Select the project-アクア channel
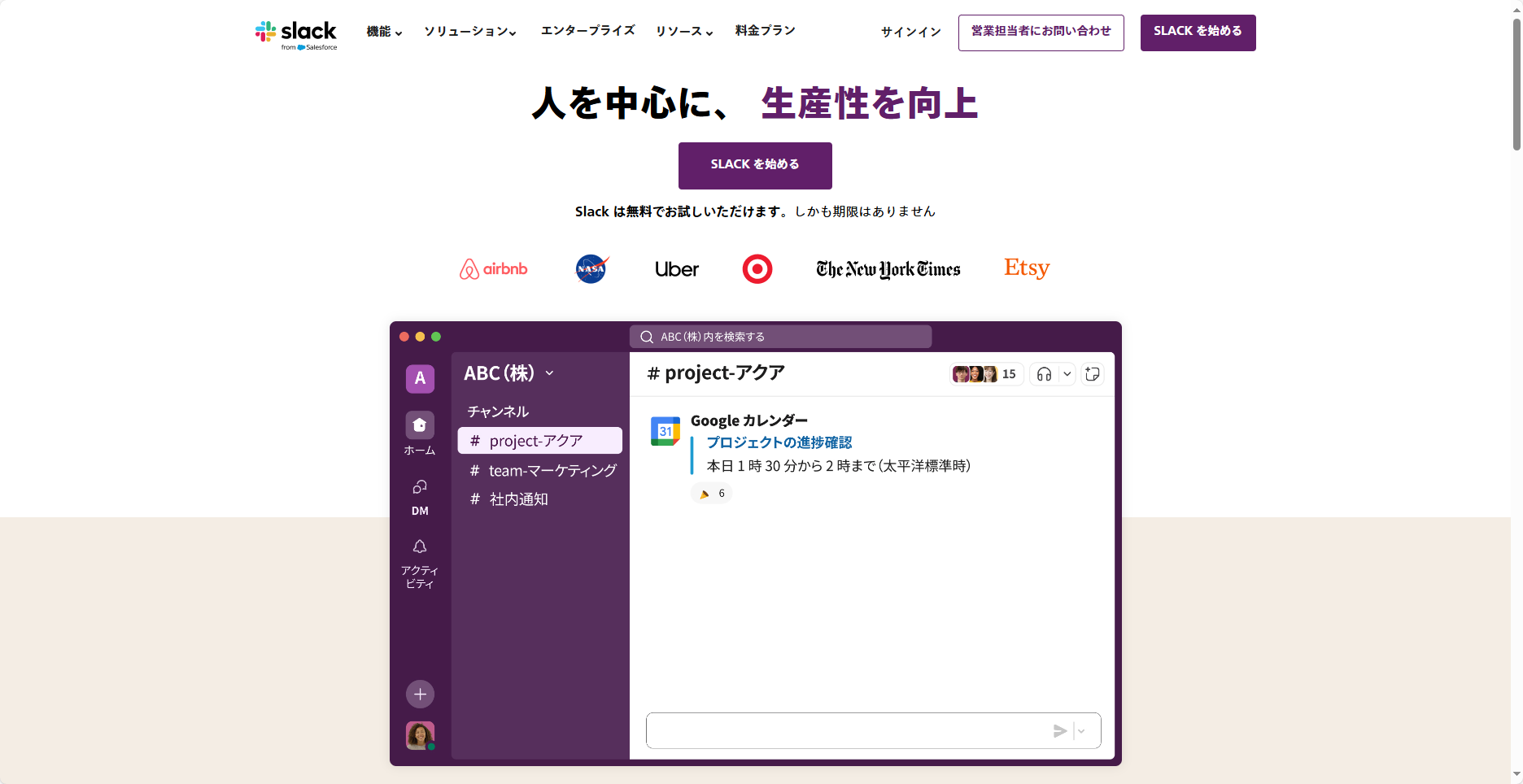This screenshot has height=784, width=1523. click(x=540, y=441)
